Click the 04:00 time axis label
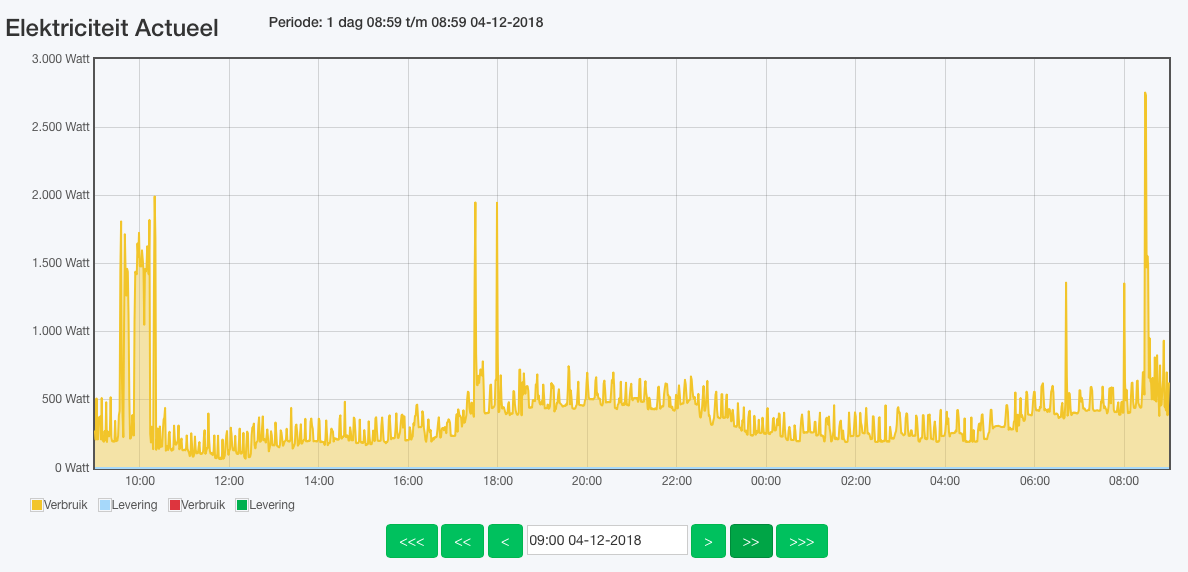Viewport: 1188px width, 572px height. click(946, 481)
